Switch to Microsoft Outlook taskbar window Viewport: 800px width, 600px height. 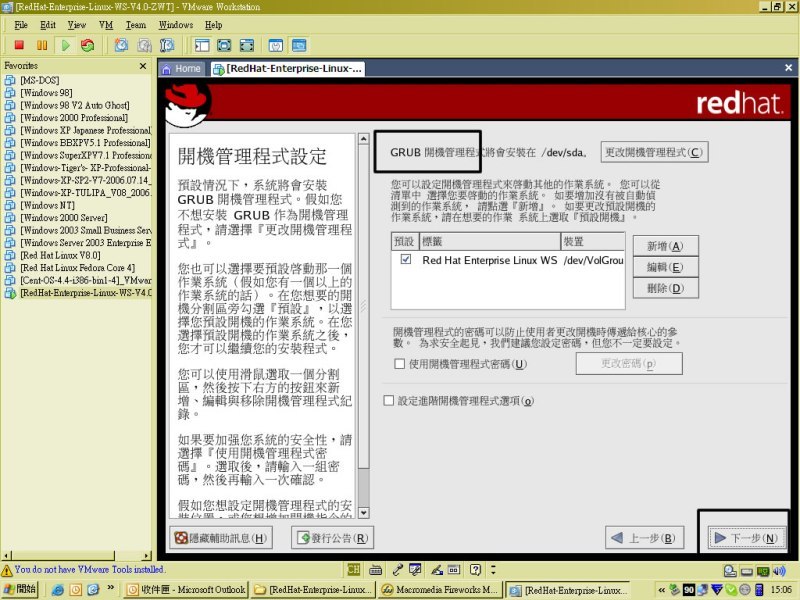pyautogui.click(x=186, y=590)
